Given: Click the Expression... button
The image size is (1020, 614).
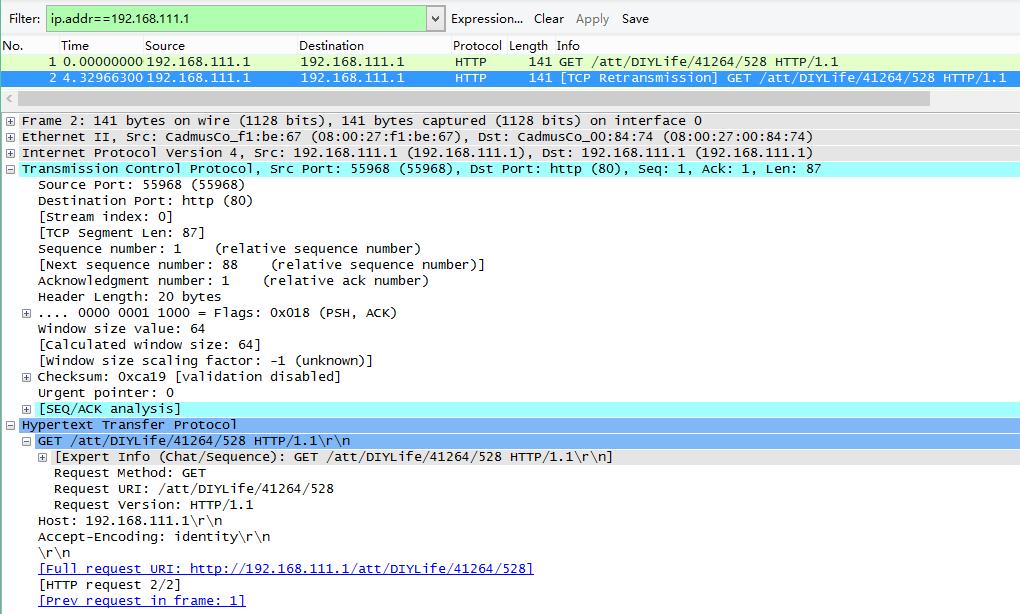Looking at the screenshot, I should [x=486, y=19].
